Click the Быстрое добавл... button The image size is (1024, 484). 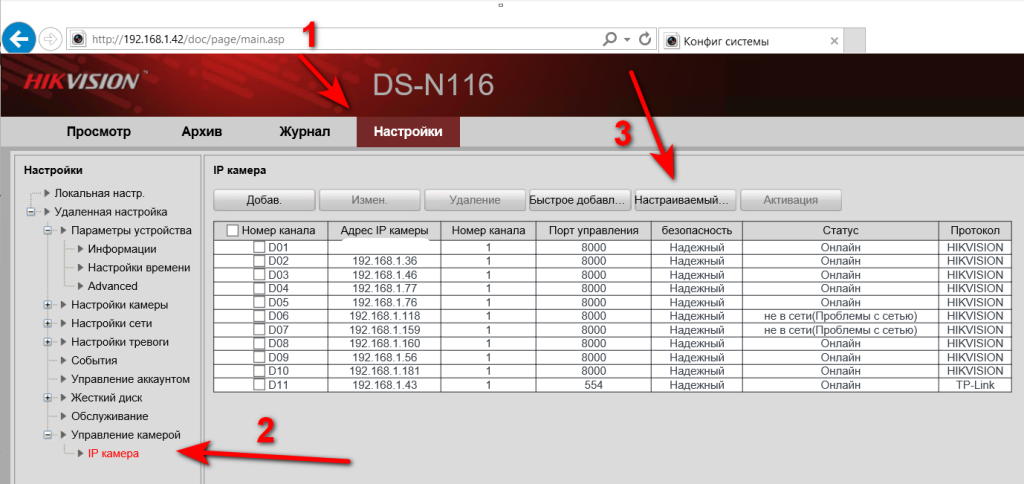coord(580,199)
